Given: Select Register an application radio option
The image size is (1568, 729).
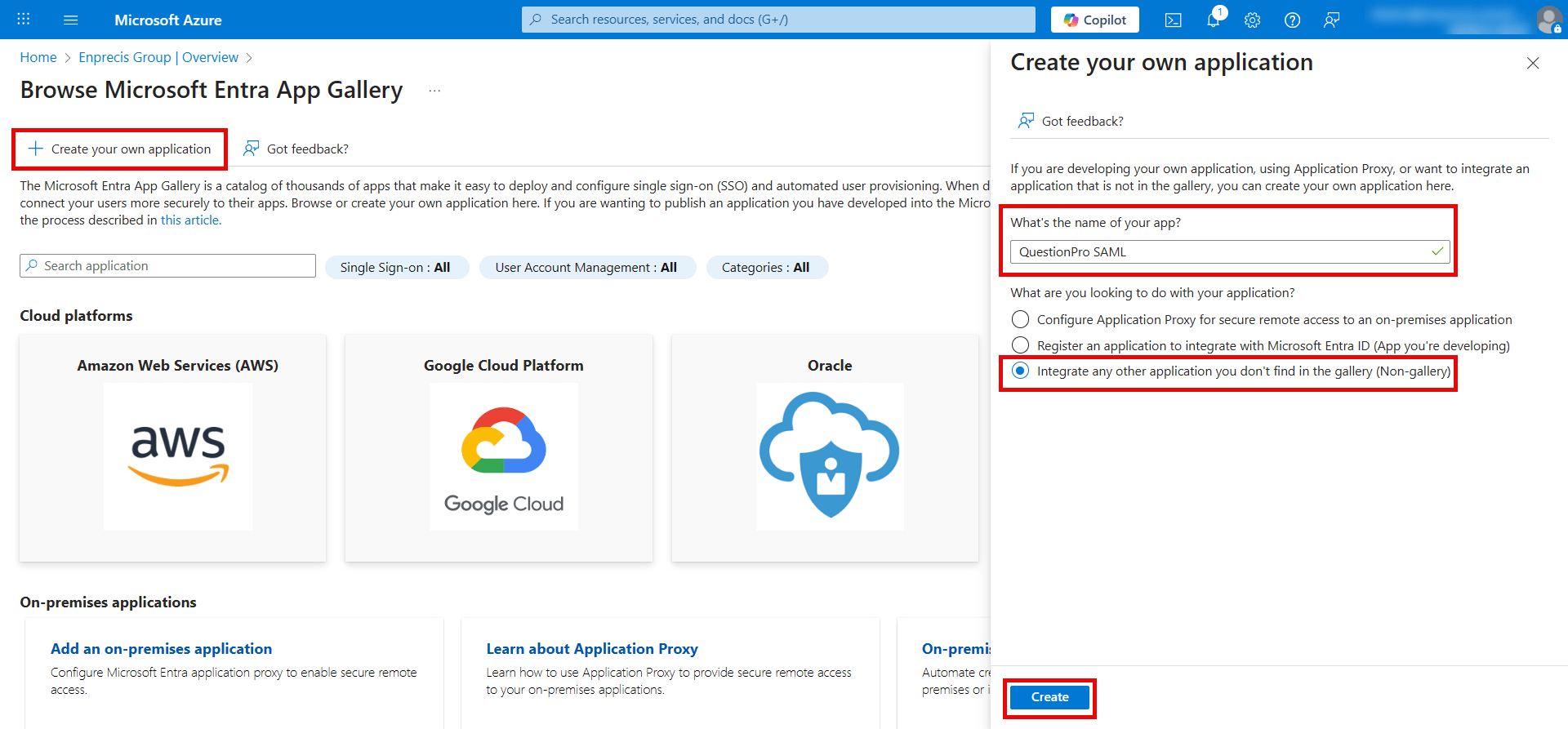Looking at the screenshot, I should pos(1020,345).
